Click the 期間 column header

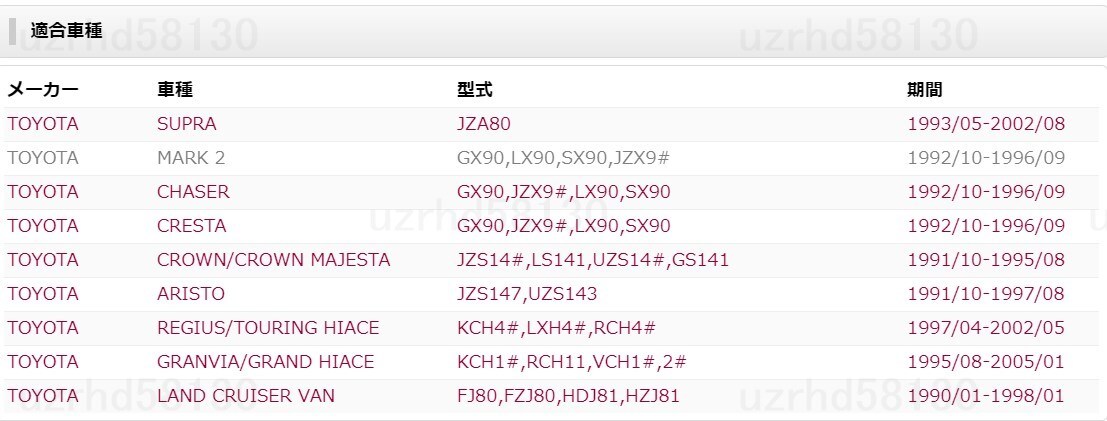[924, 89]
